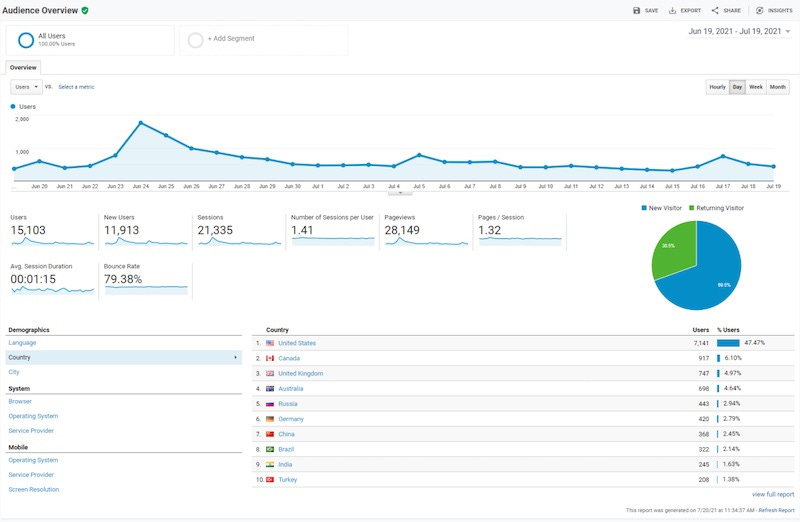The width and height of the screenshot is (800, 522).
Task: Click the United States flag icon
Action: (x=270, y=343)
